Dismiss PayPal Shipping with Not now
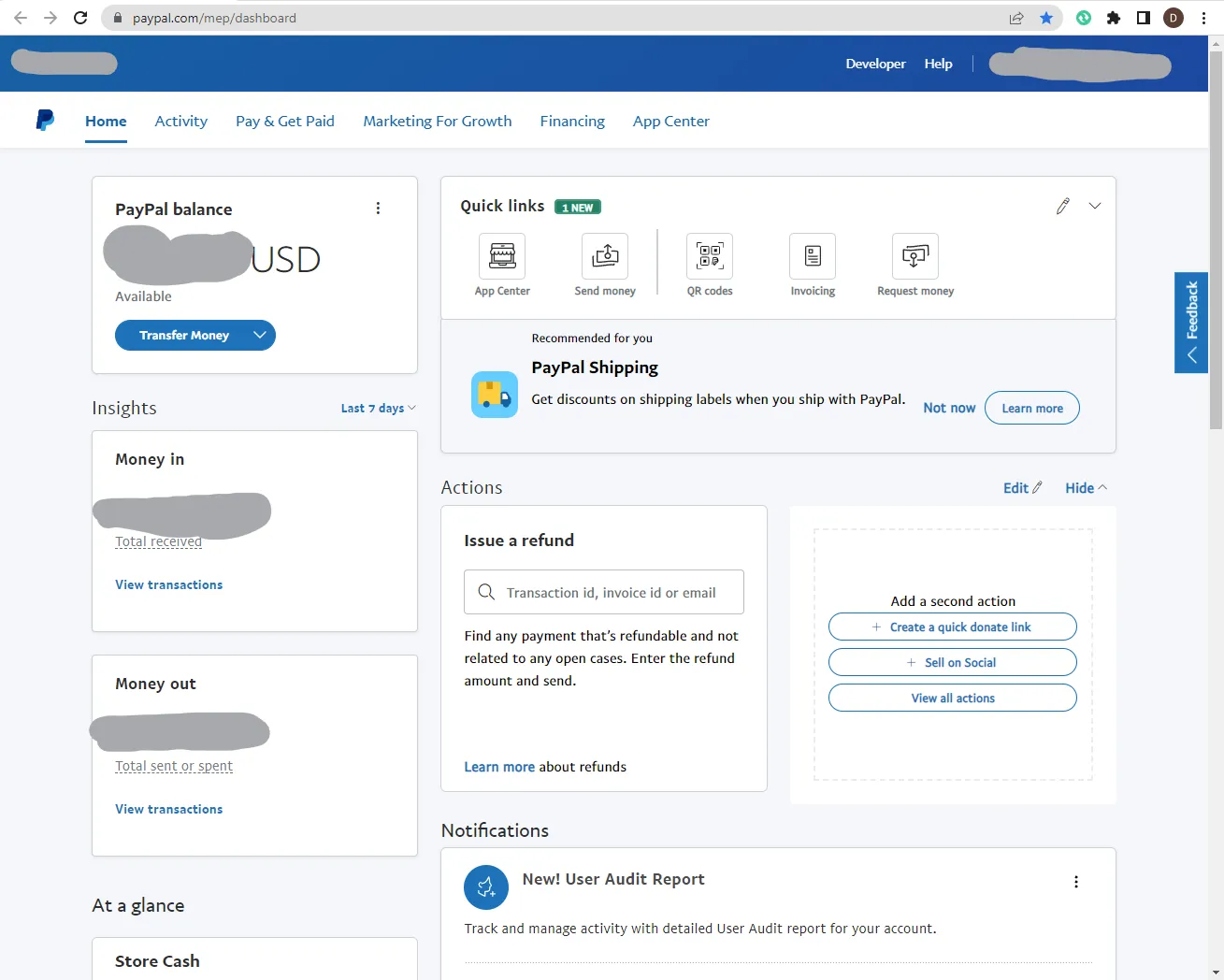Viewport: 1224px width, 980px height. pyautogui.click(x=949, y=408)
